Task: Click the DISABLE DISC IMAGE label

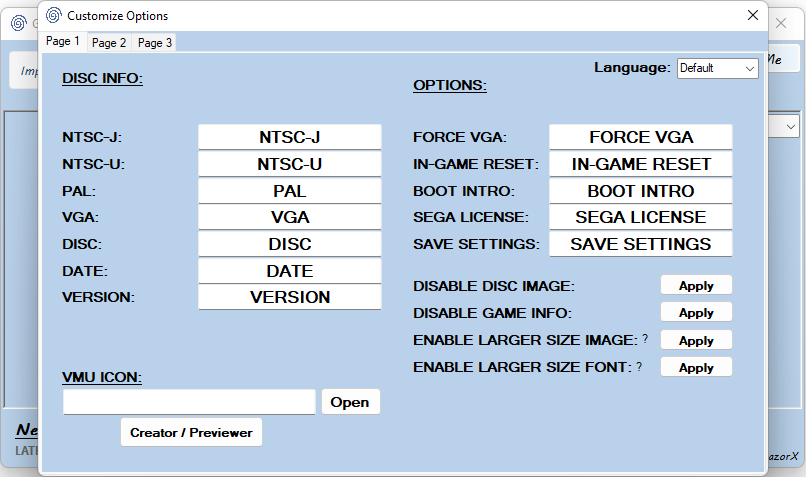Action: tap(494, 286)
